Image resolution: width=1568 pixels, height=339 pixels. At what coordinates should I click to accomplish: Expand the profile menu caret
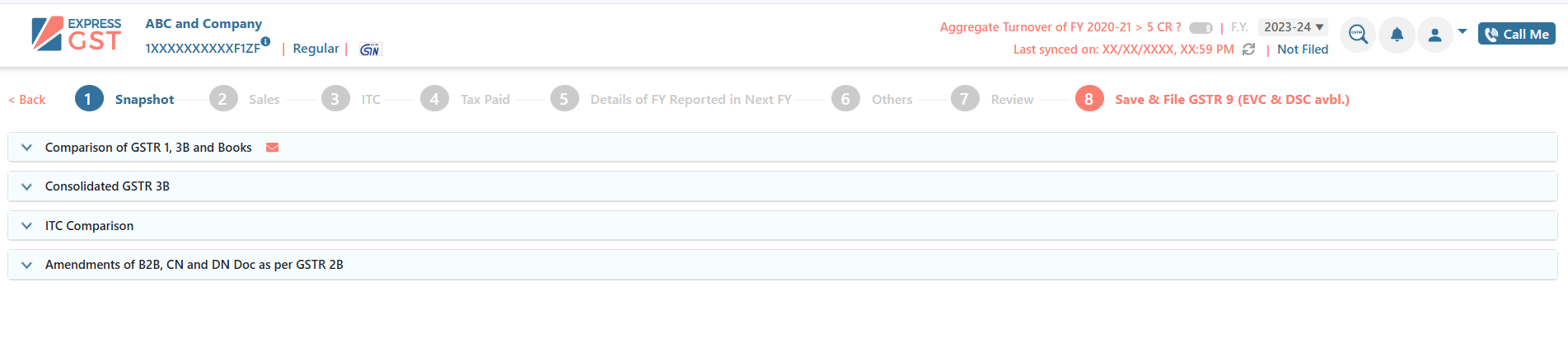(1463, 31)
